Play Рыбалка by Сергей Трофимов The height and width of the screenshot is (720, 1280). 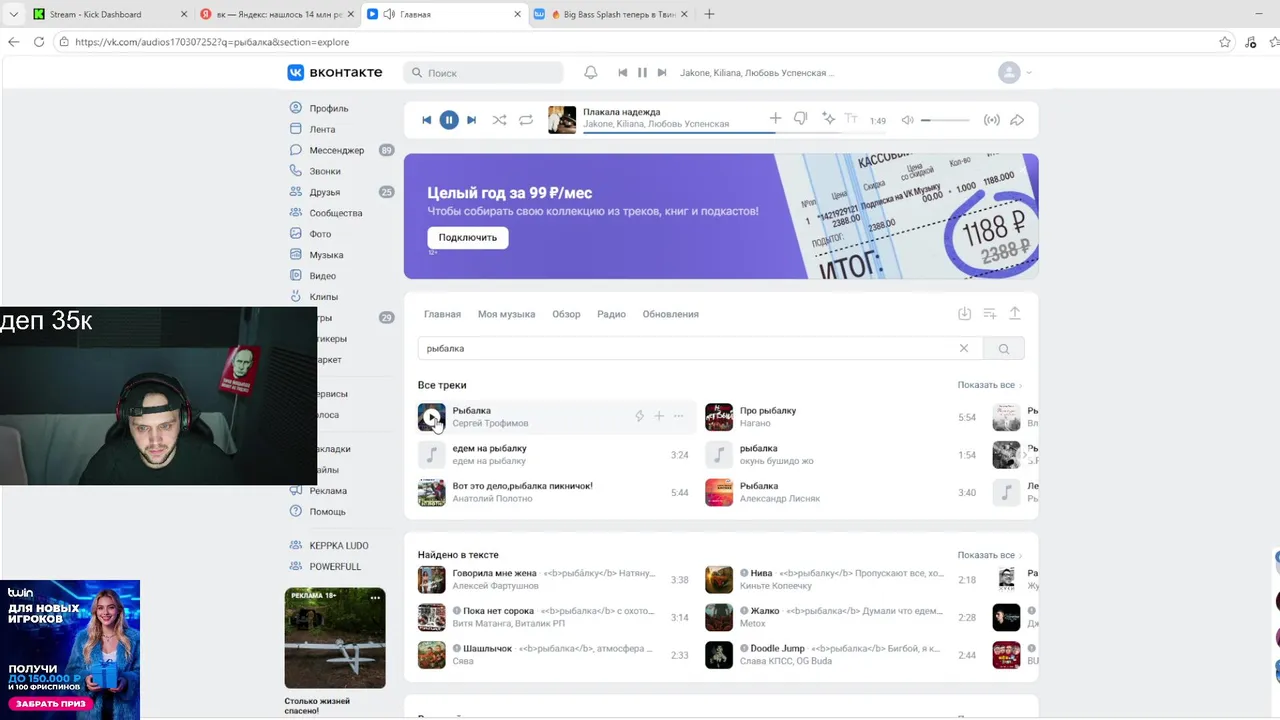431,417
